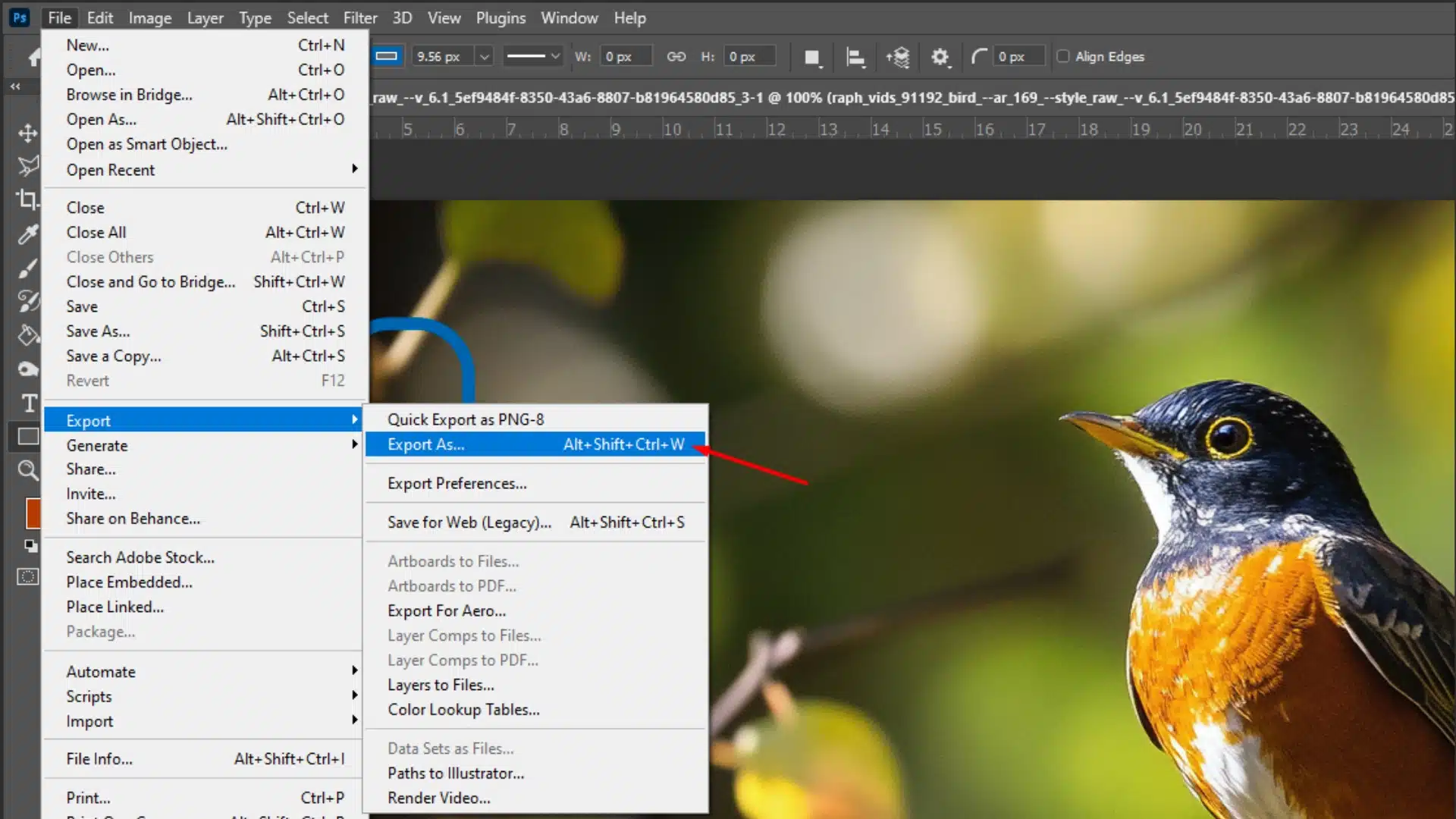This screenshot has width=1456, height=819.
Task: Click the Photoshop Ps logo
Action: (x=20, y=17)
